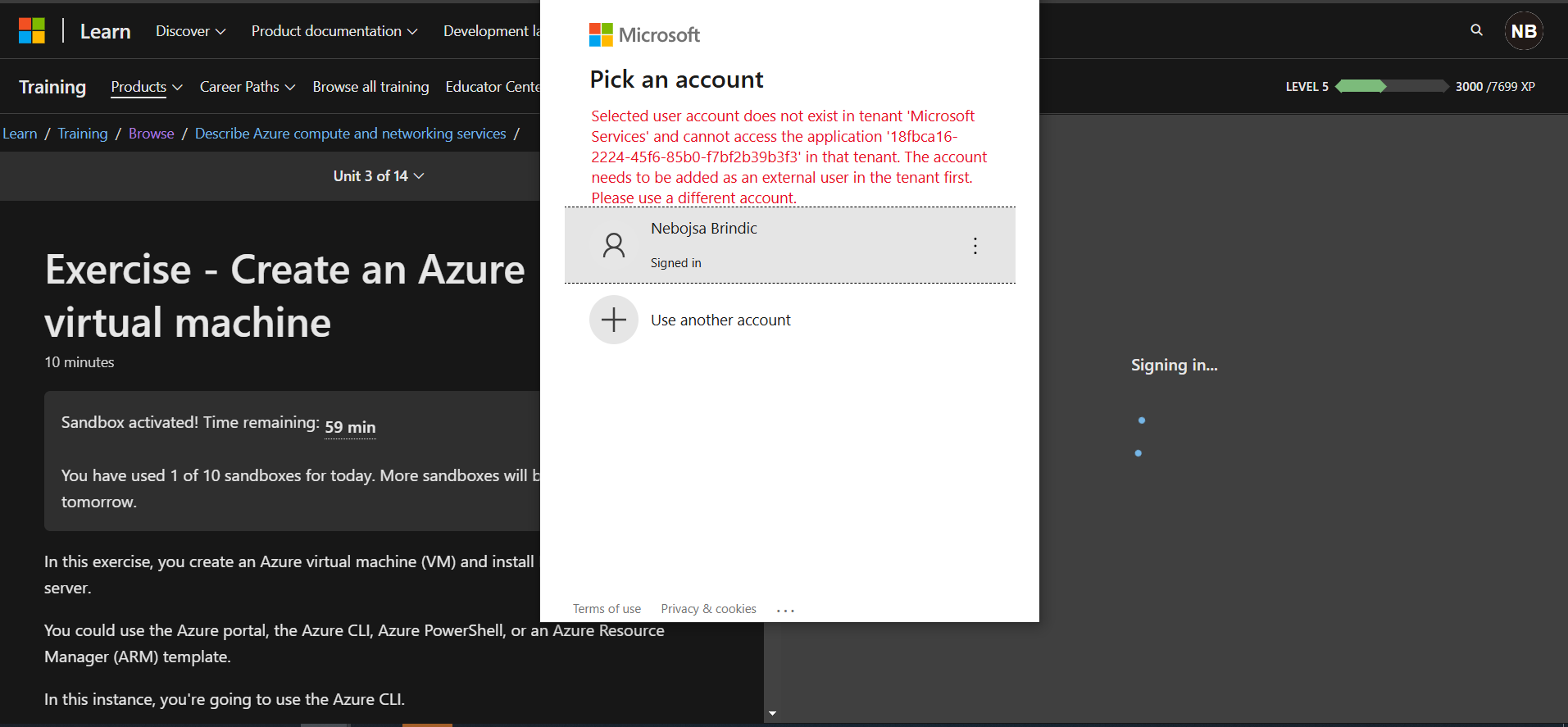This screenshot has width=1568, height=727.
Task: Click the 3000 /7699 XP text
Action: click(x=1495, y=86)
